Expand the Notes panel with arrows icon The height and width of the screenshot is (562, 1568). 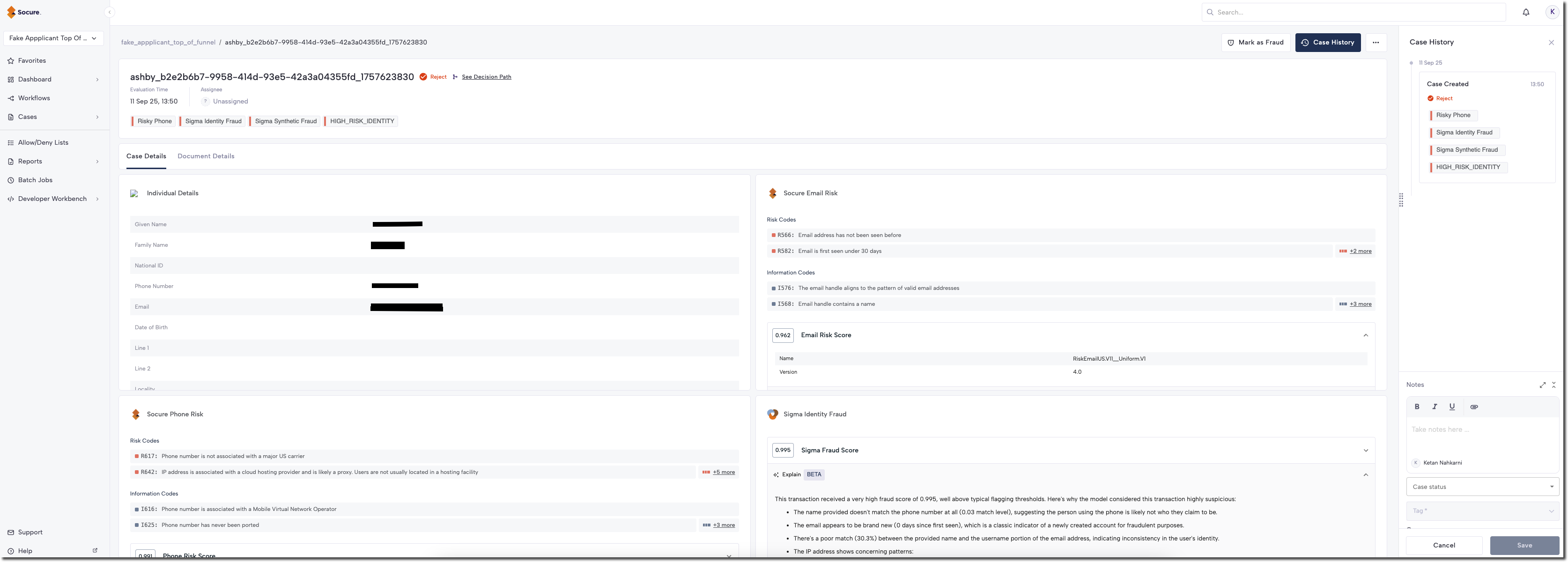[1542, 385]
